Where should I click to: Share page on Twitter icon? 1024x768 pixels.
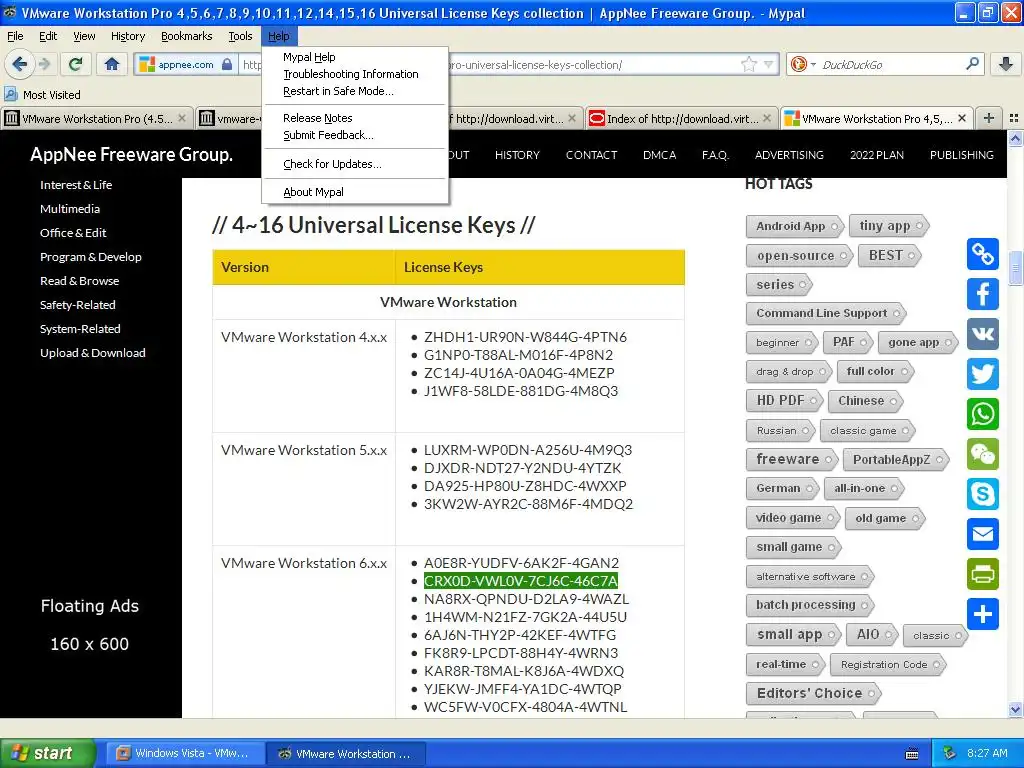[983, 374]
